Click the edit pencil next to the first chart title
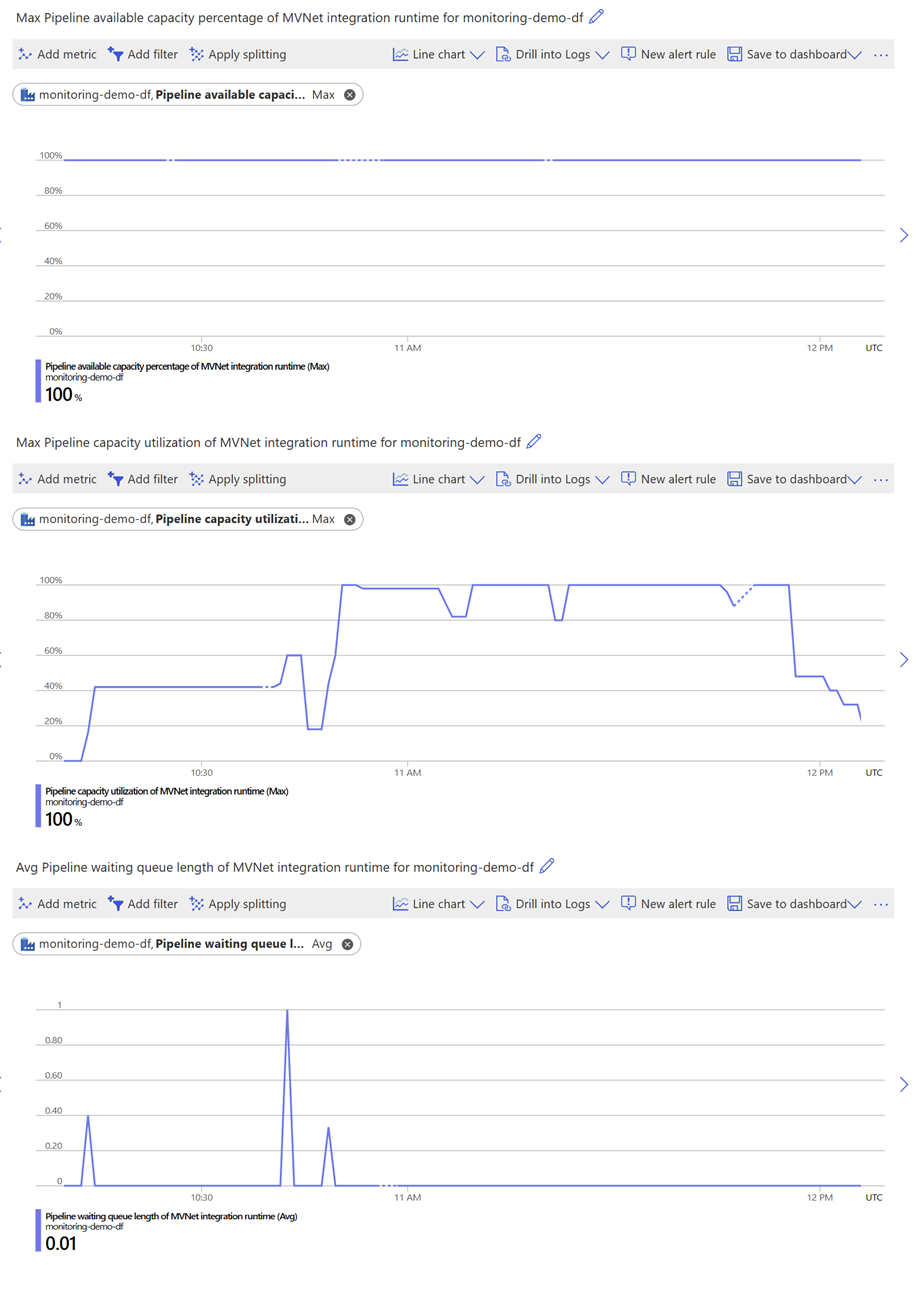The width and height of the screenshot is (921, 1296). pos(596,17)
